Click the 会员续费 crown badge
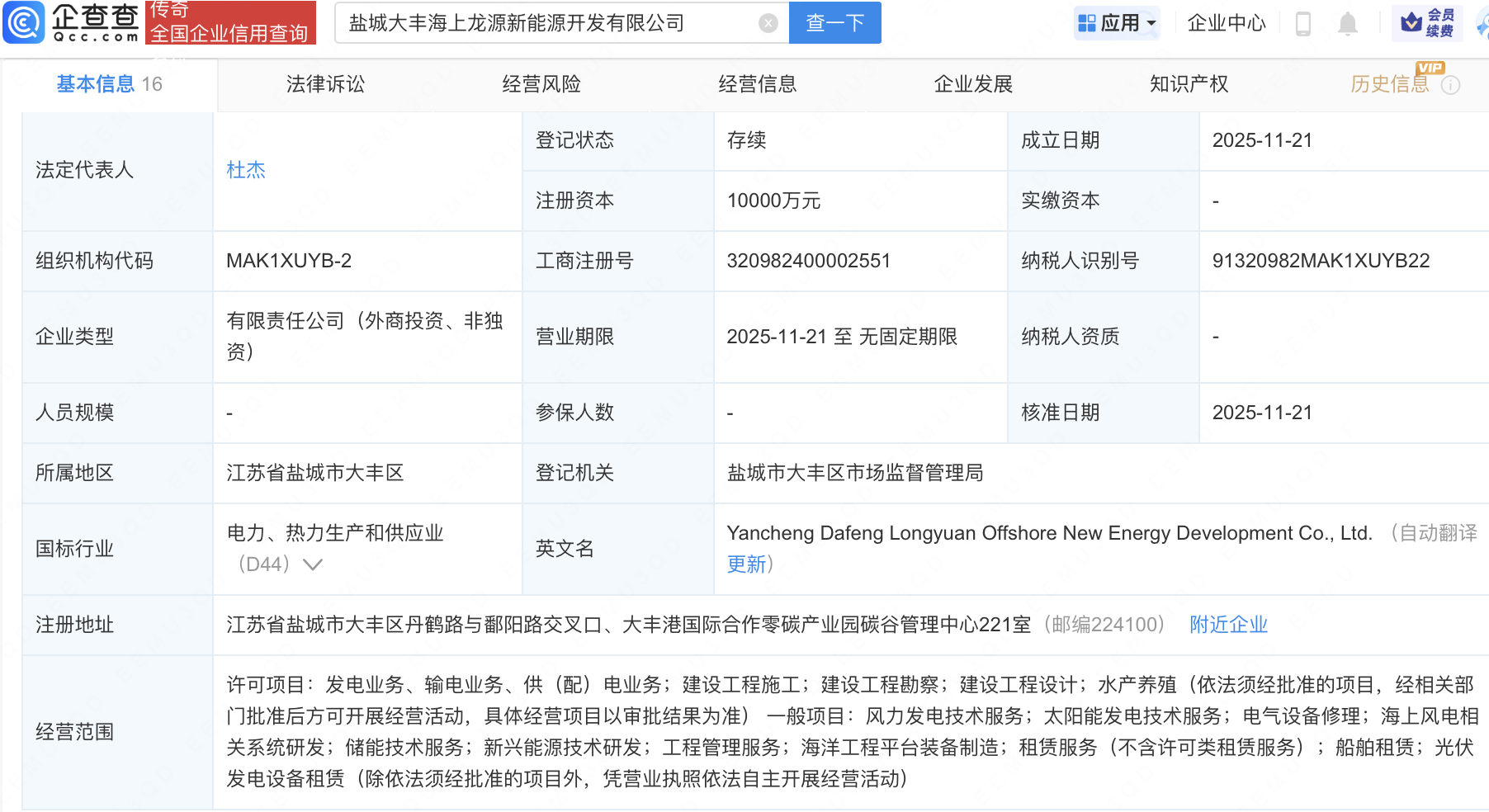 (1427, 23)
